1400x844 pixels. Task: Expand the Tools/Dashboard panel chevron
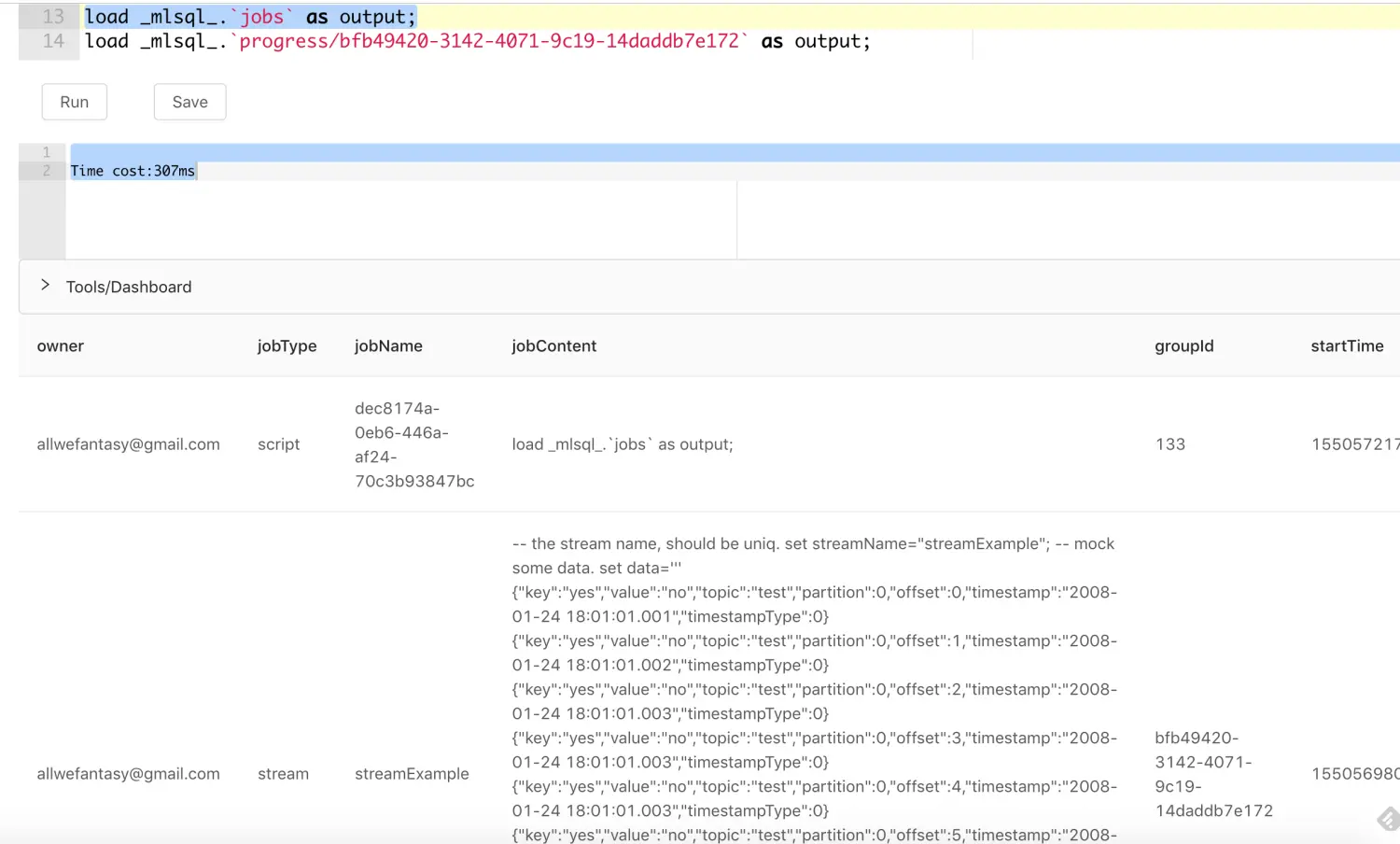coord(45,285)
